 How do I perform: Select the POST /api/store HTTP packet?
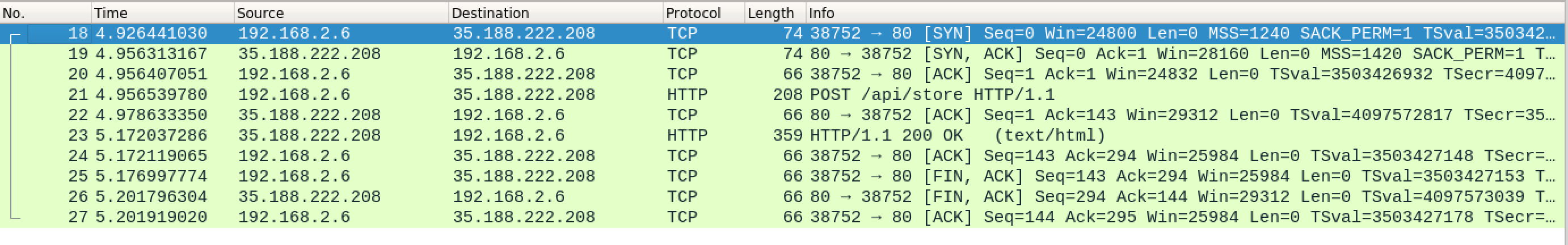[x=784, y=95]
